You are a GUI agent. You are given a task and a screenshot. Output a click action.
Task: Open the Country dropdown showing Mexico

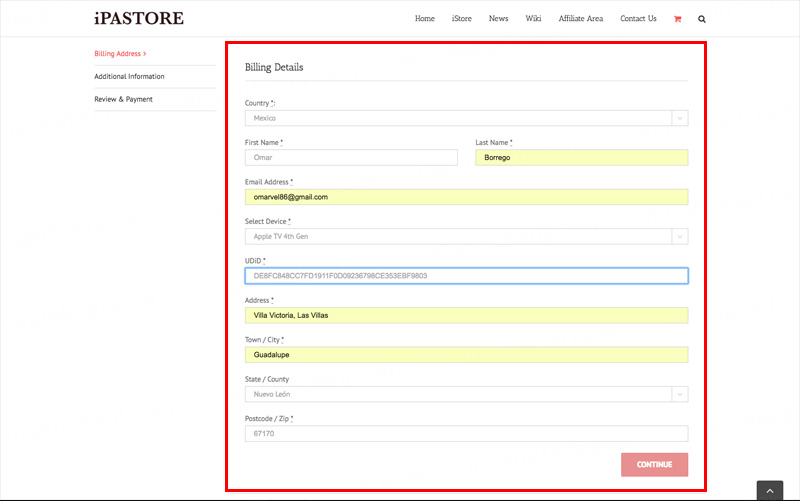(466, 118)
